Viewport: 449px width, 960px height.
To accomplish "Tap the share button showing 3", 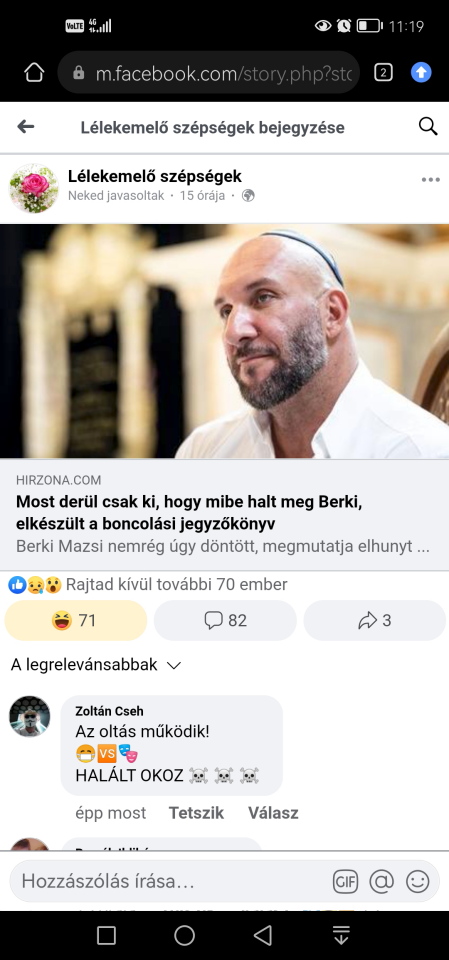I will click(375, 621).
